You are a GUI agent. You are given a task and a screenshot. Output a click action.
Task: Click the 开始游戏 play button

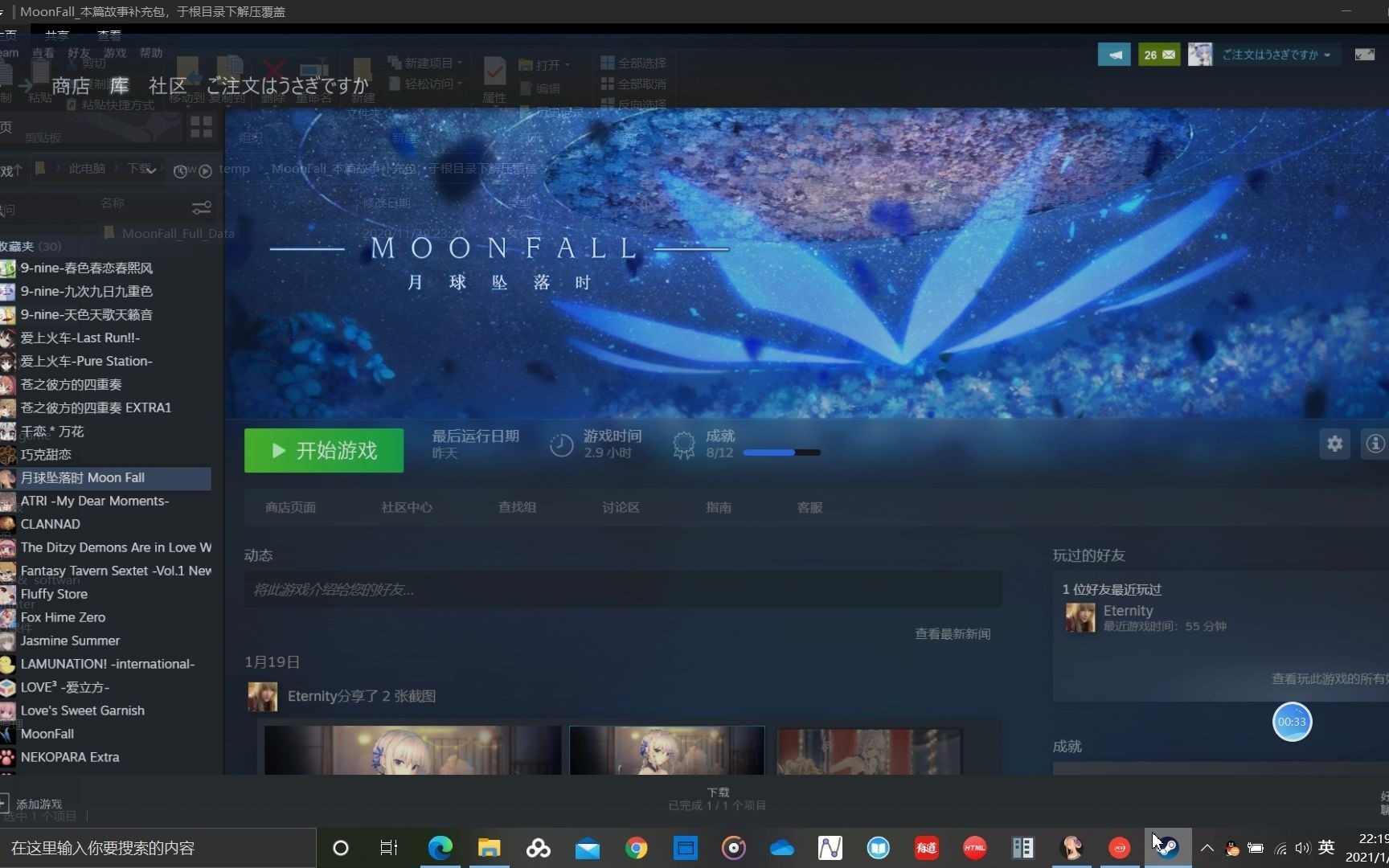click(324, 451)
